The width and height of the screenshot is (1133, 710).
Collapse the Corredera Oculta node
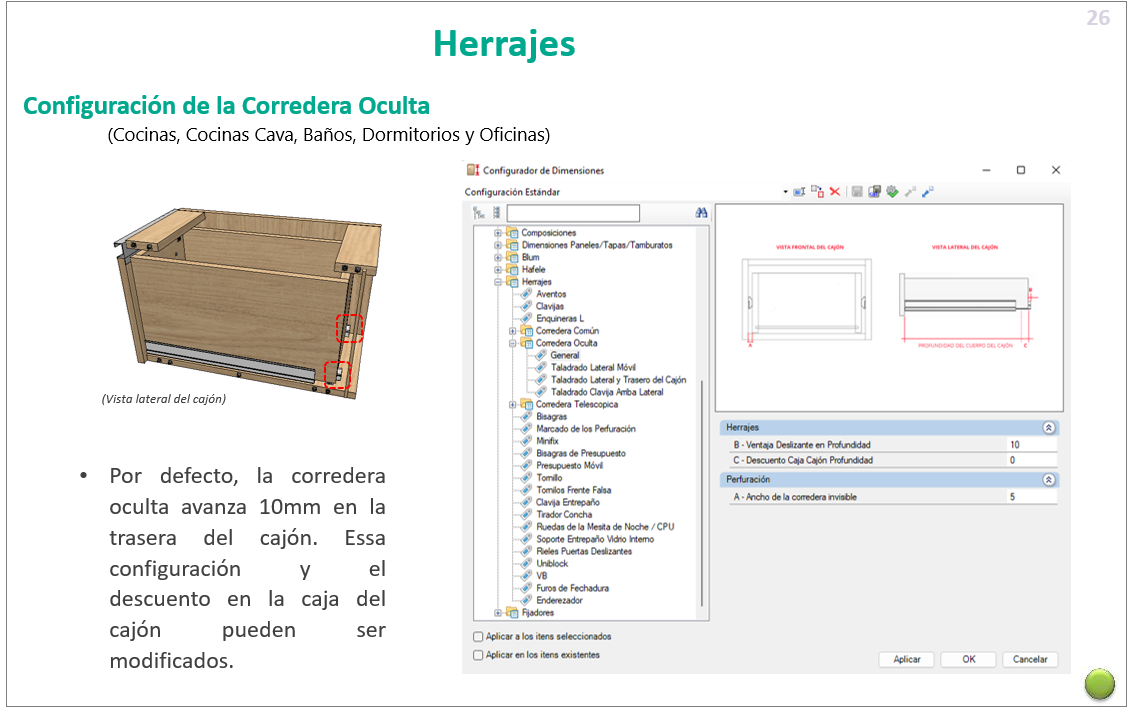[x=512, y=343]
